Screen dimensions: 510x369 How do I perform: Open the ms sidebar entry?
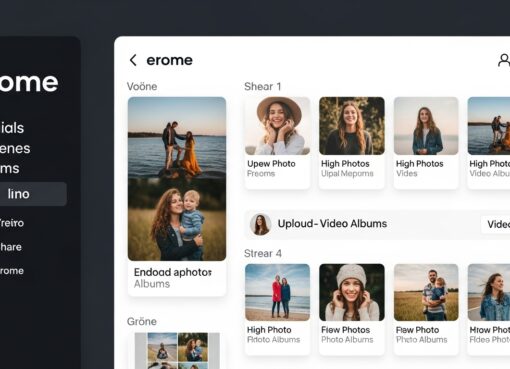coord(10,168)
